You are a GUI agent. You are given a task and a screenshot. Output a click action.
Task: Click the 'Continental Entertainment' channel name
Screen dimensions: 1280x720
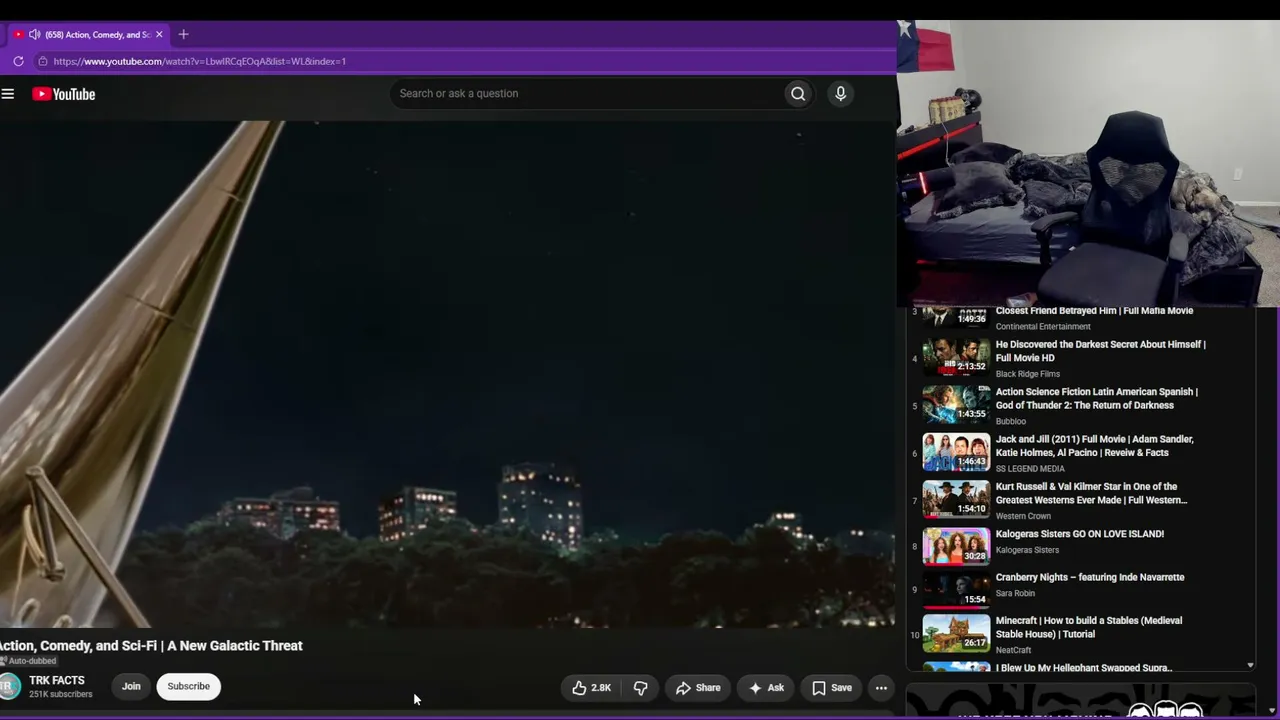click(x=1043, y=327)
